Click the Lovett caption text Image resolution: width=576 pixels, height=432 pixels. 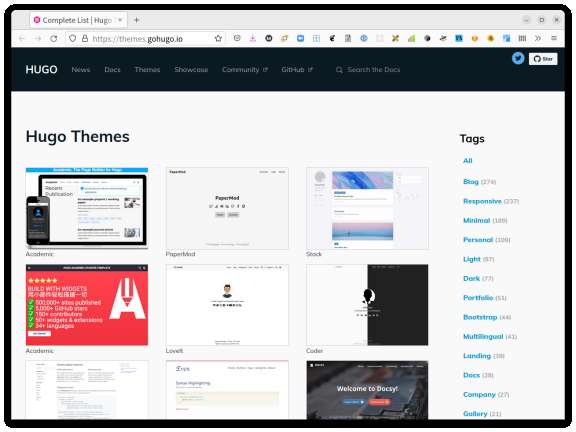pyautogui.click(x=174, y=351)
